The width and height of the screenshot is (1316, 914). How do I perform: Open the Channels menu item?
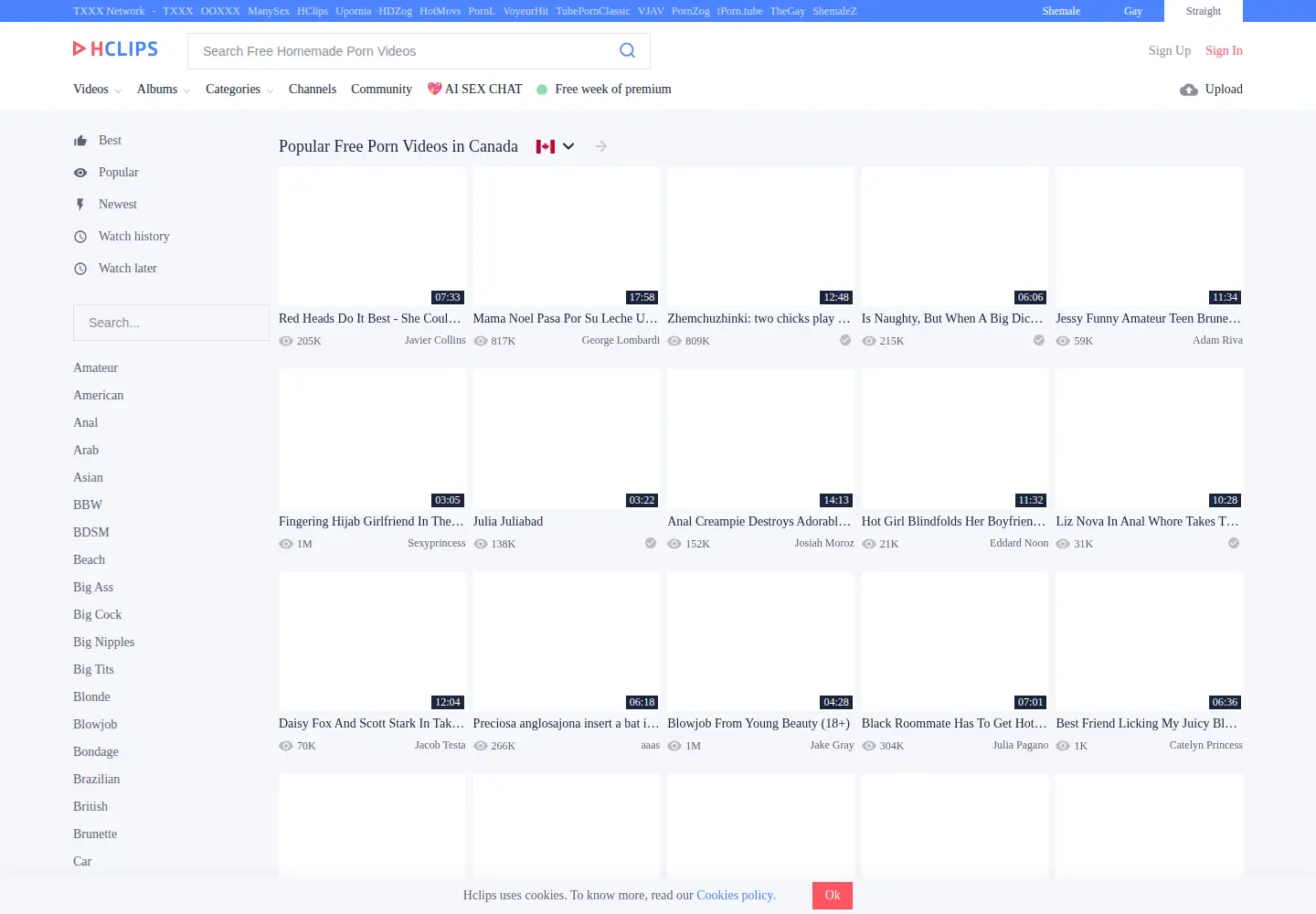[x=313, y=90]
